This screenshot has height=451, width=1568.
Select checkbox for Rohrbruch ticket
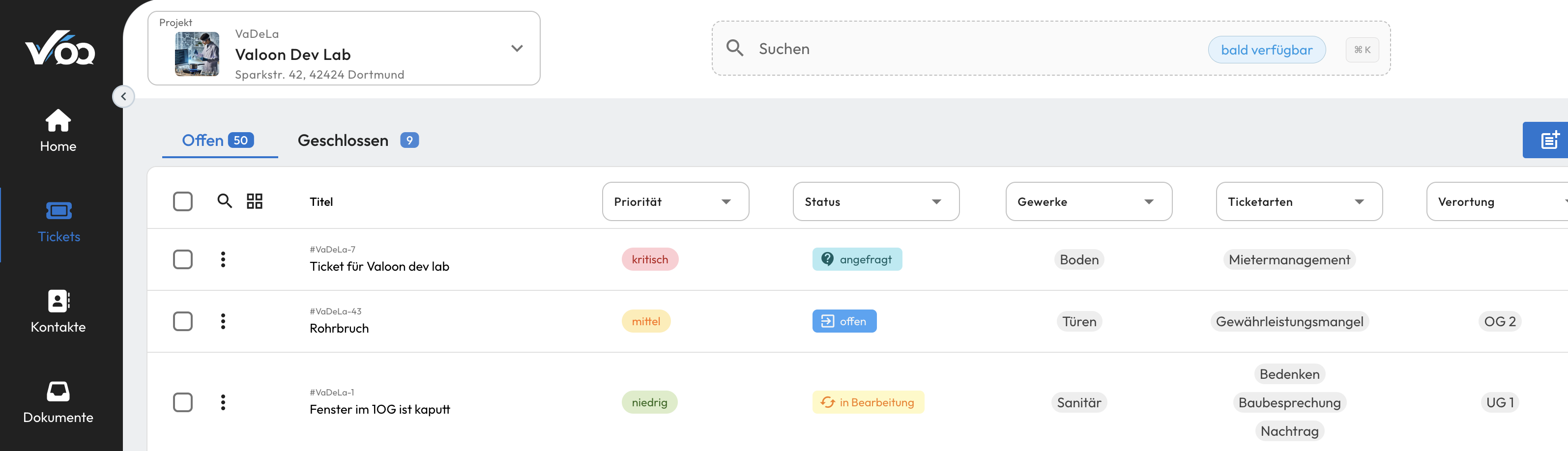tap(183, 321)
